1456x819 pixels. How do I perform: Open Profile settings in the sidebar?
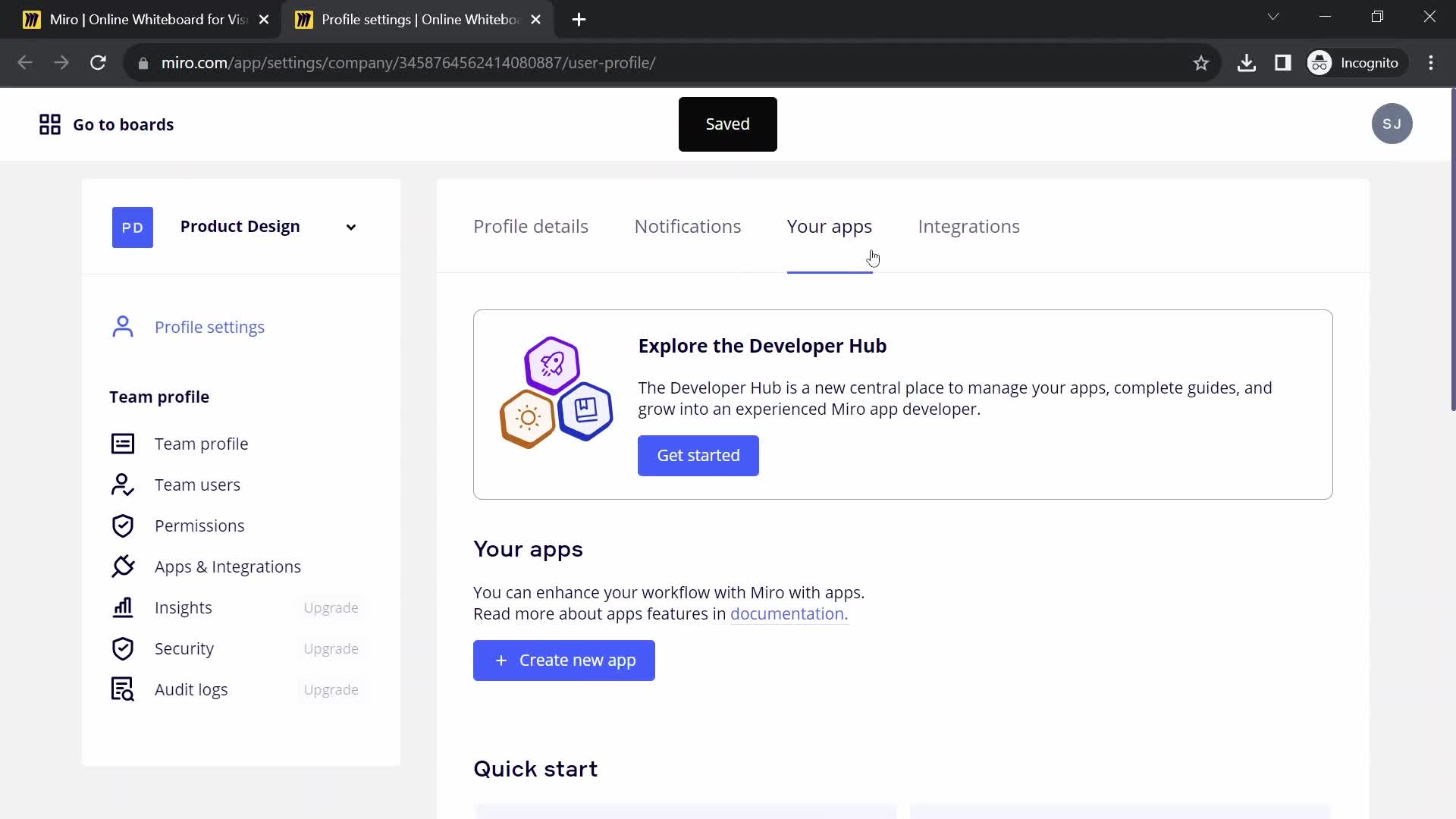pyautogui.click(x=209, y=328)
